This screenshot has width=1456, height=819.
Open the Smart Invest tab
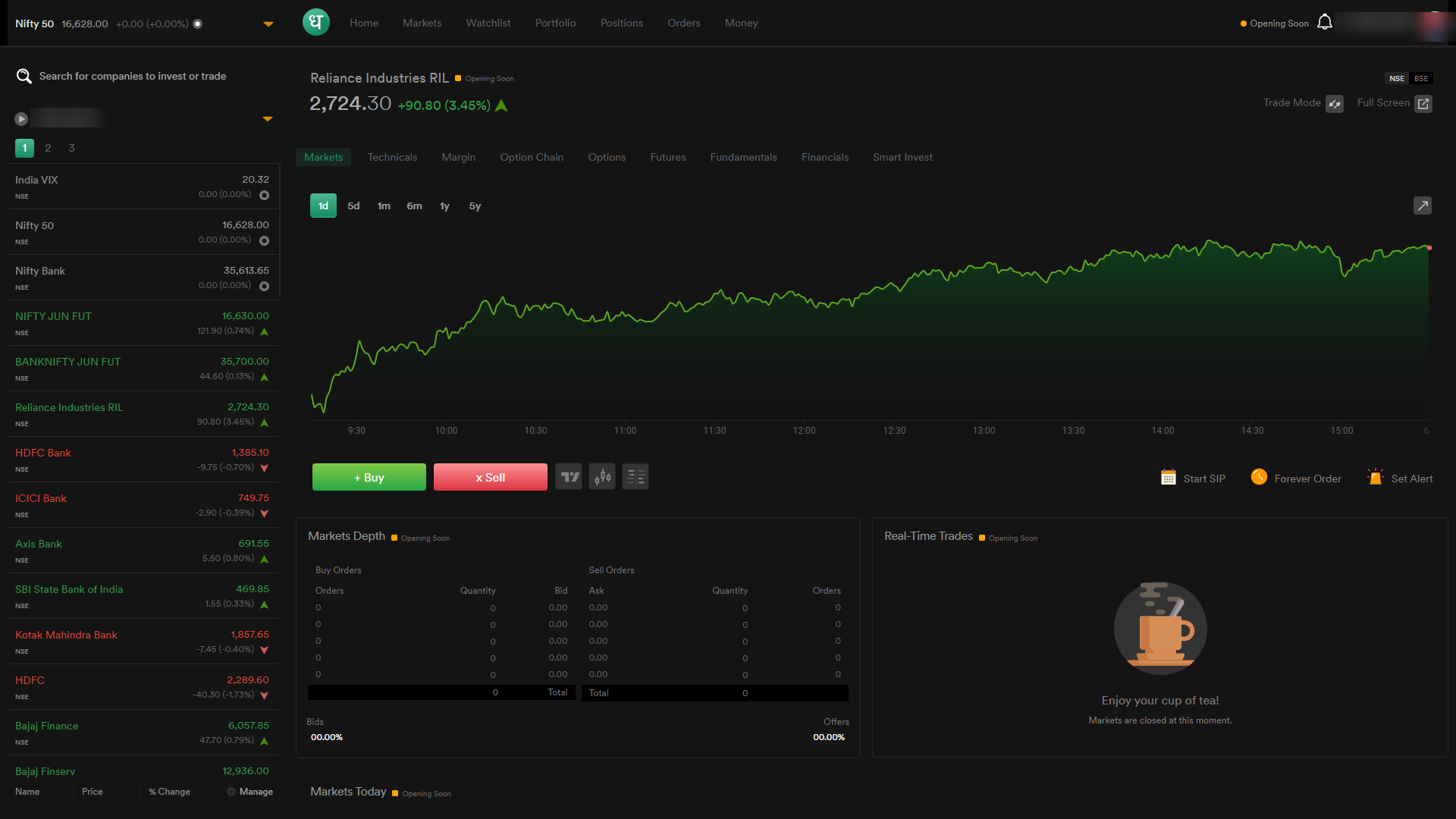tap(902, 157)
